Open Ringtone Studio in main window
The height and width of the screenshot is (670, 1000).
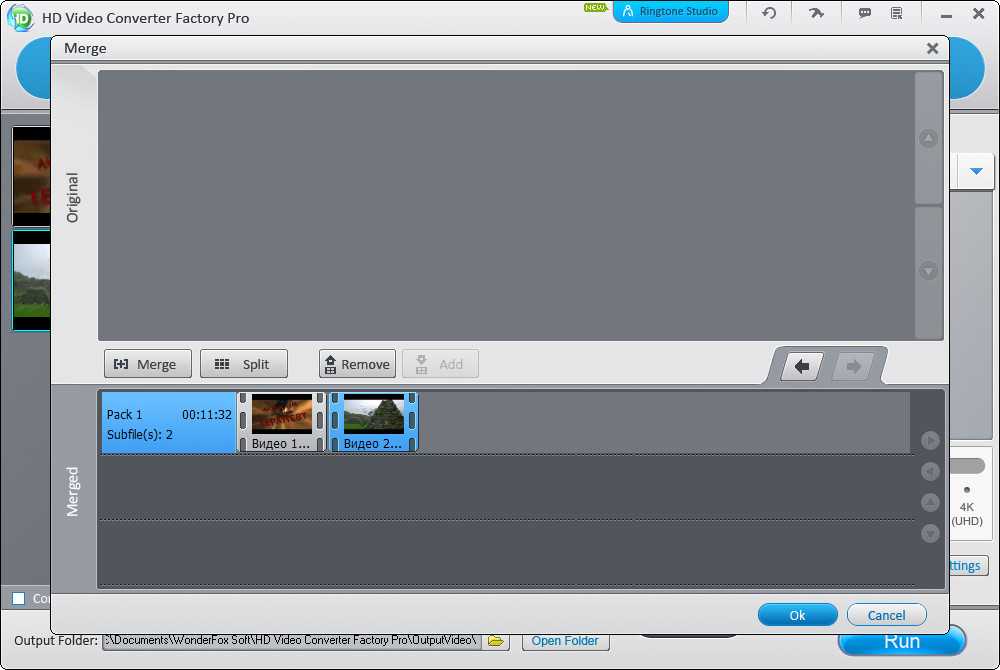click(670, 11)
